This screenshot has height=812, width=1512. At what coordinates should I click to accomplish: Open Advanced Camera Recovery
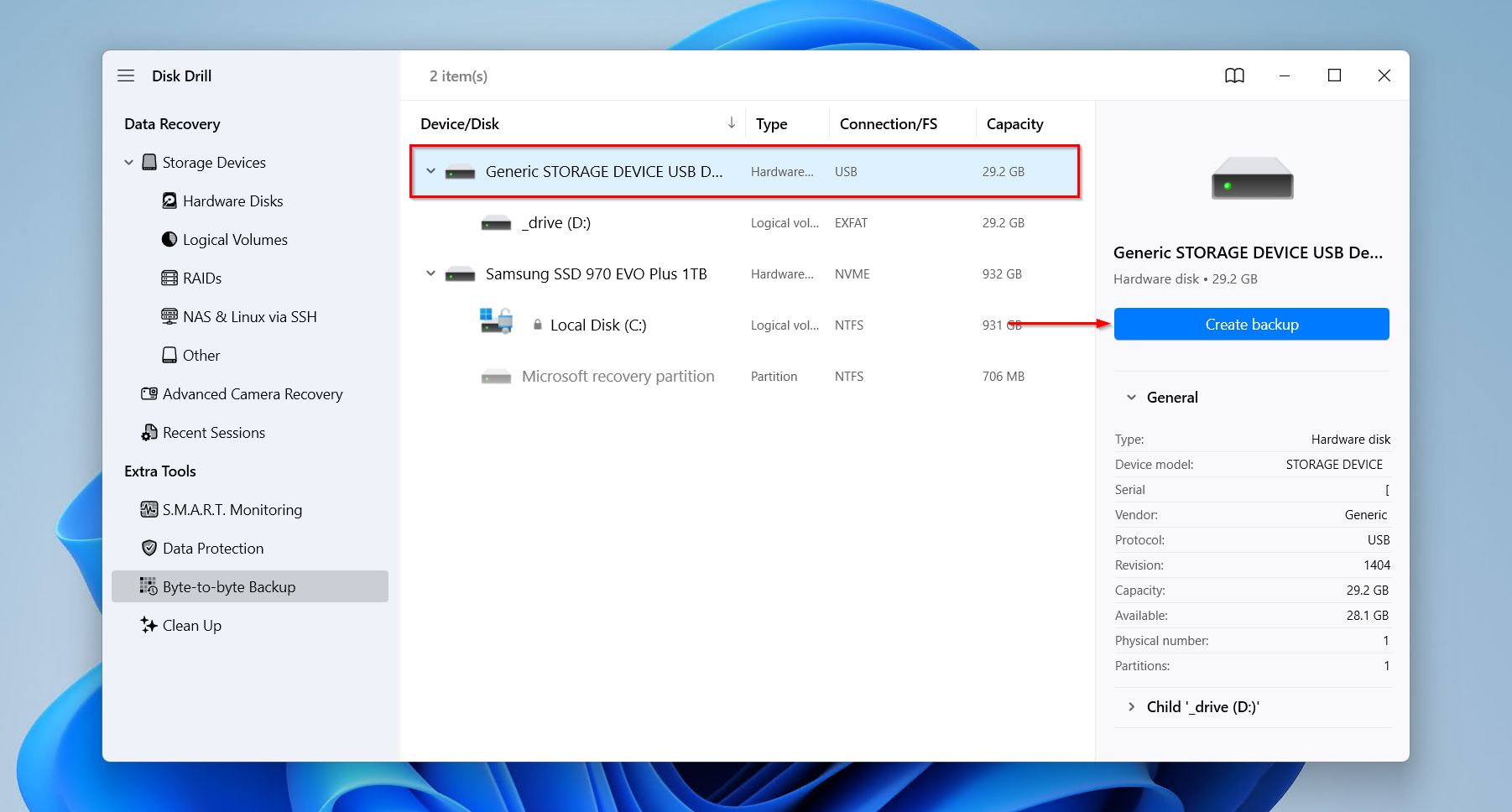pos(253,393)
